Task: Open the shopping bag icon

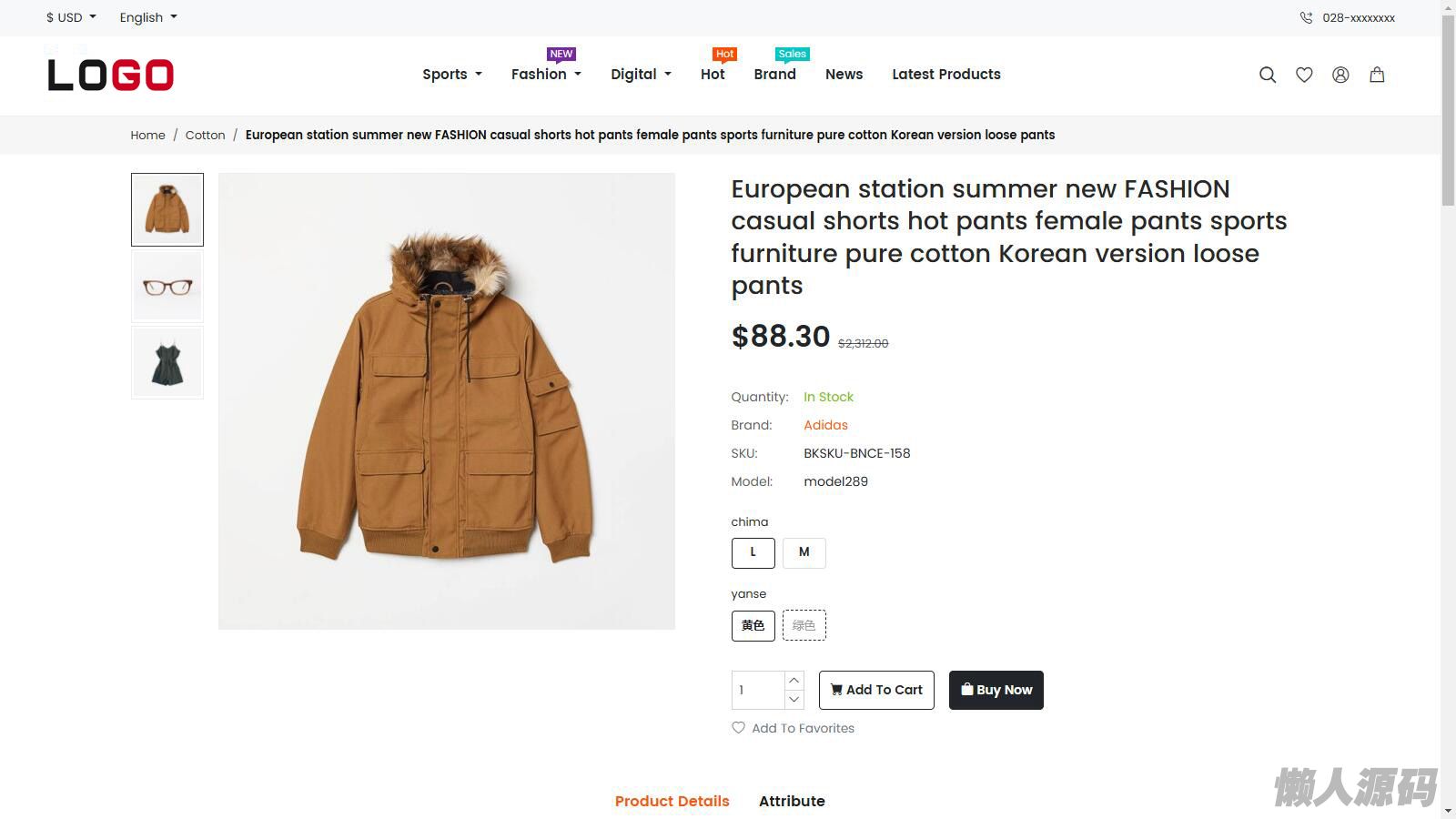Action: (x=1377, y=75)
